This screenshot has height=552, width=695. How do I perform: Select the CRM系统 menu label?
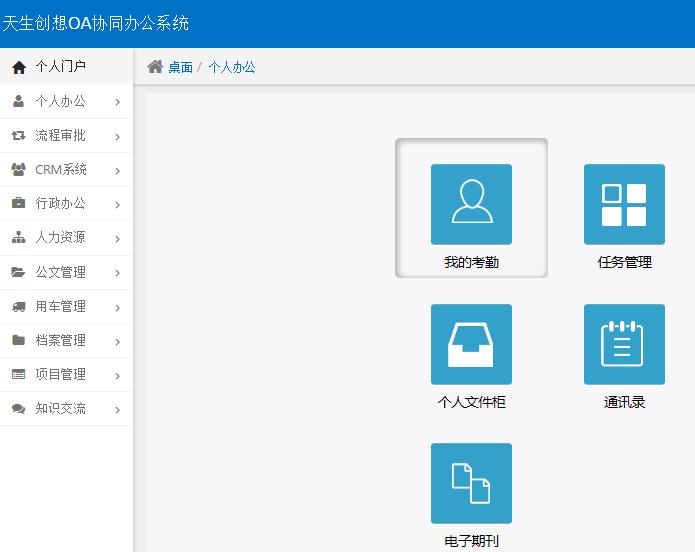[x=61, y=169]
